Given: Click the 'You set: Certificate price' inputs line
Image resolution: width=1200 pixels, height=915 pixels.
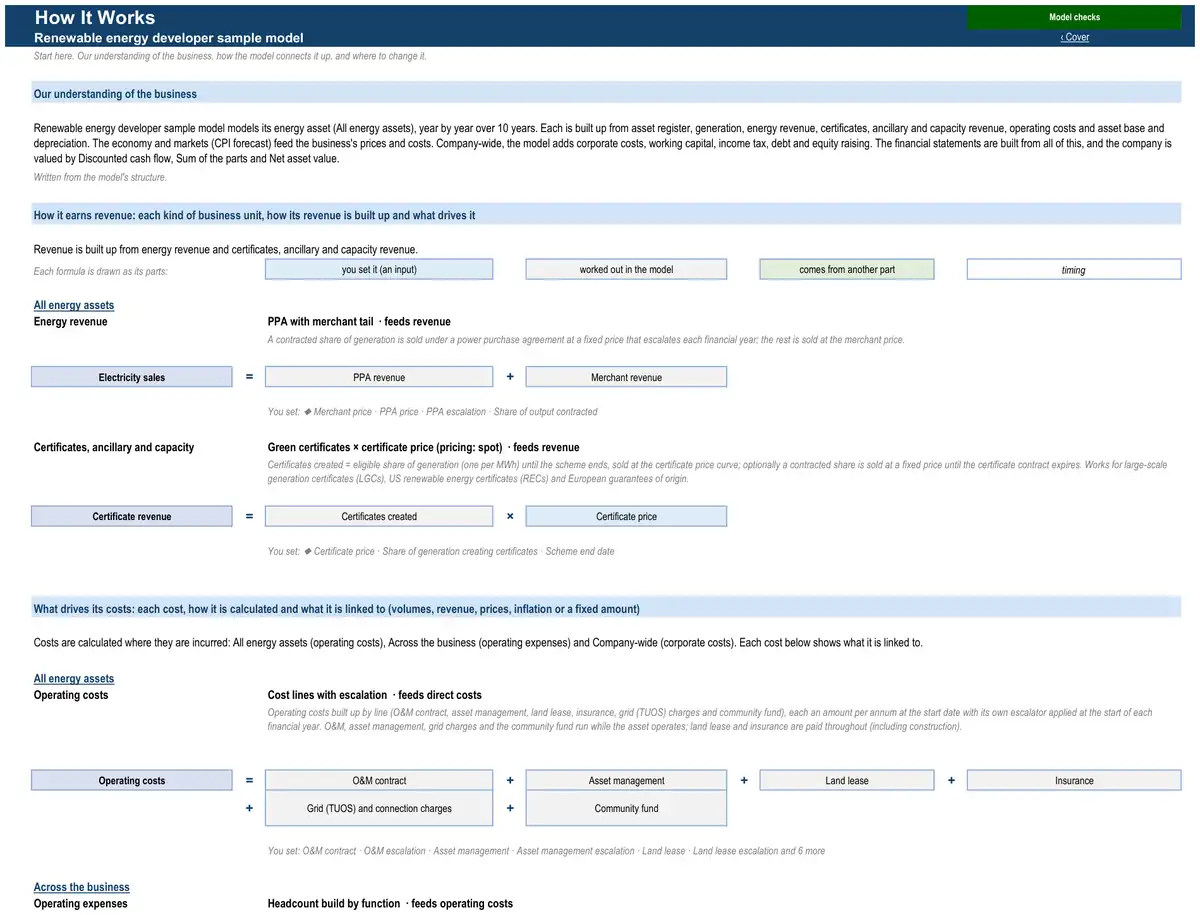Looking at the screenshot, I should pyautogui.click(x=441, y=551).
